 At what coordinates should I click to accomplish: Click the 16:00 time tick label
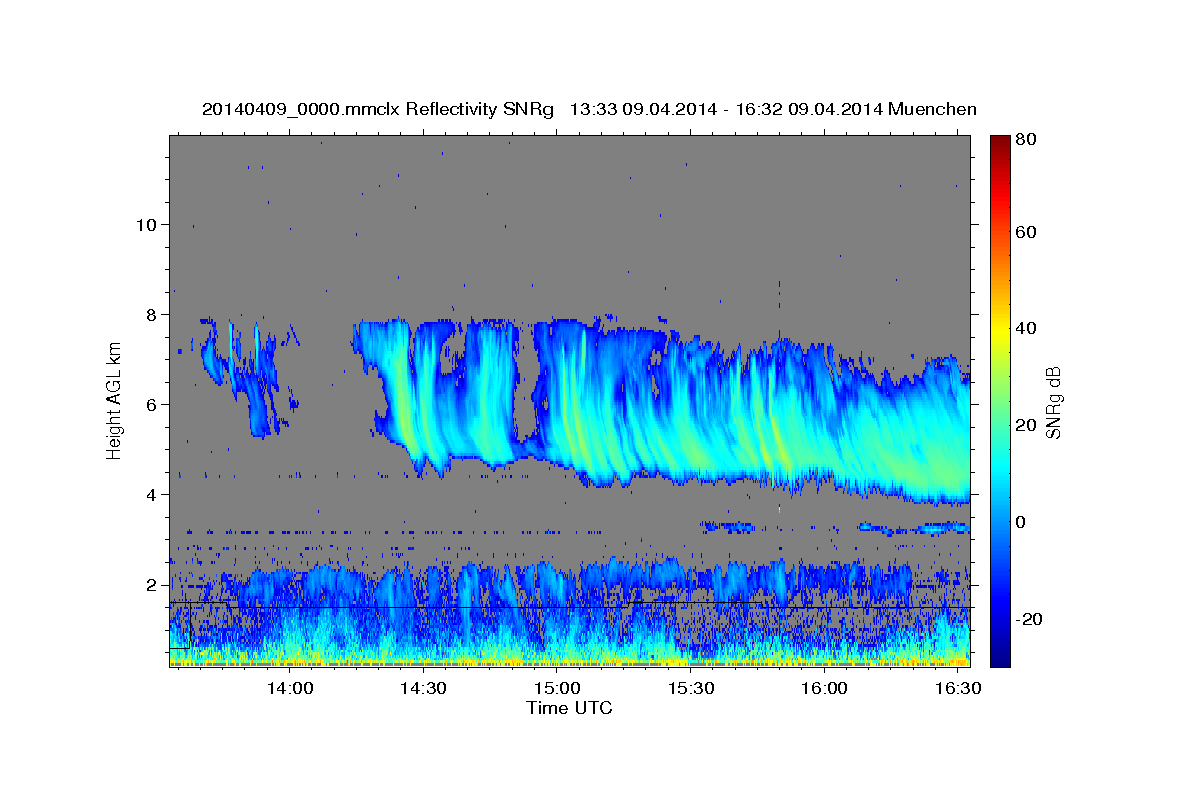(824, 689)
